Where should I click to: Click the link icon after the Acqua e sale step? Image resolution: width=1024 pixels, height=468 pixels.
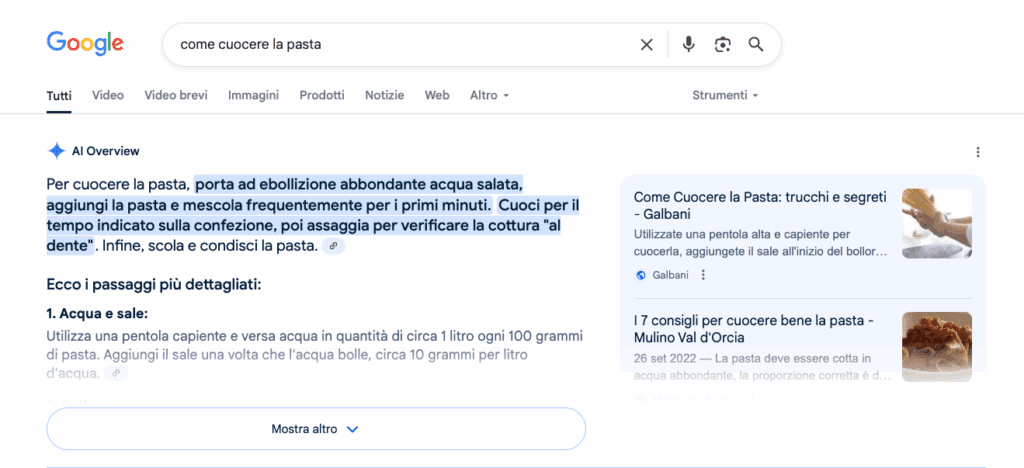[x=116, y=374]
